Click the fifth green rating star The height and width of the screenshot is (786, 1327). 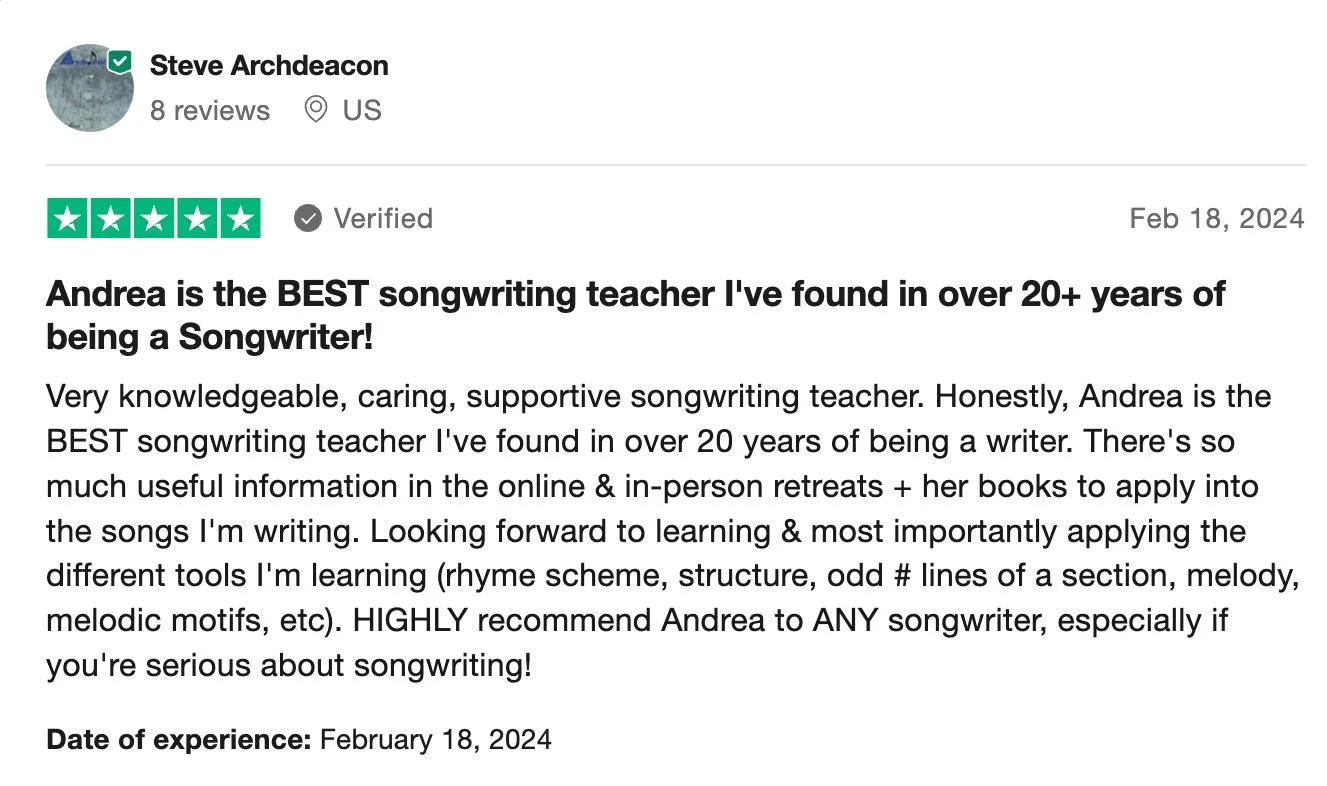tap(240, 218)
